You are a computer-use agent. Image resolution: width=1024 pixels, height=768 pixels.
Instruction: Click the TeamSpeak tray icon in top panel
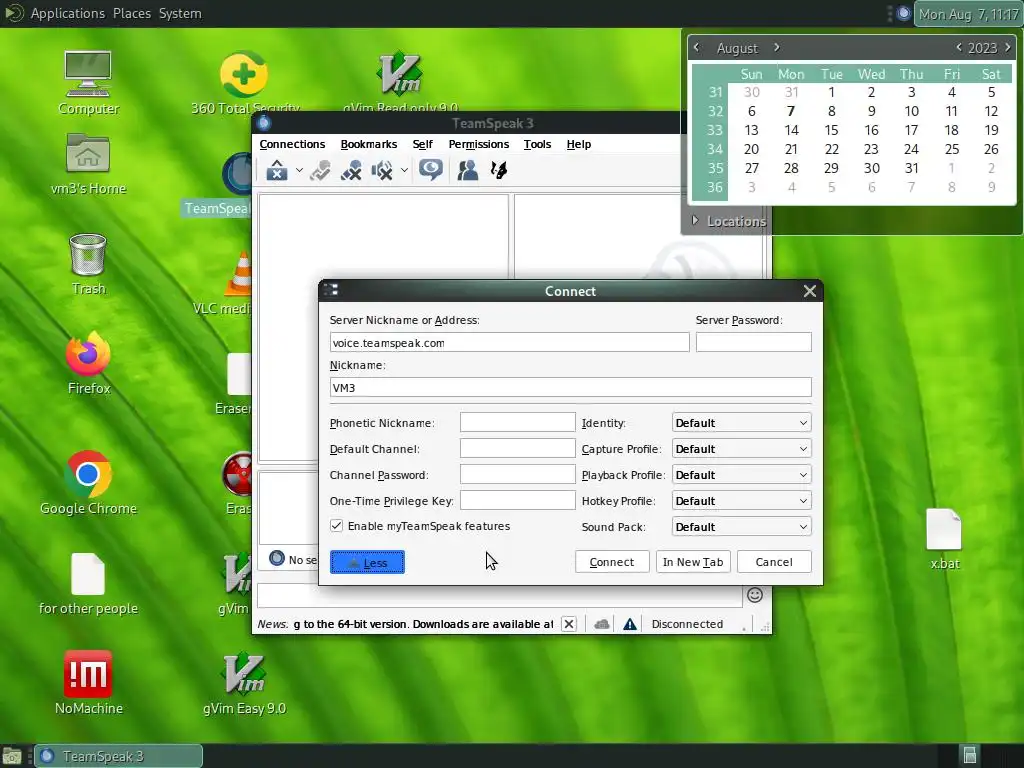point(904,13)
